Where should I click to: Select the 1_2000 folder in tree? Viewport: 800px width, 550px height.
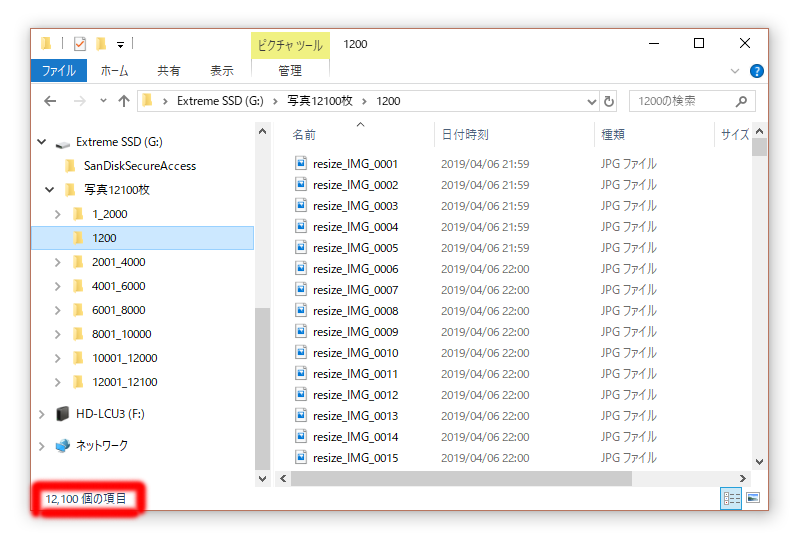click(x=110, y=214)
